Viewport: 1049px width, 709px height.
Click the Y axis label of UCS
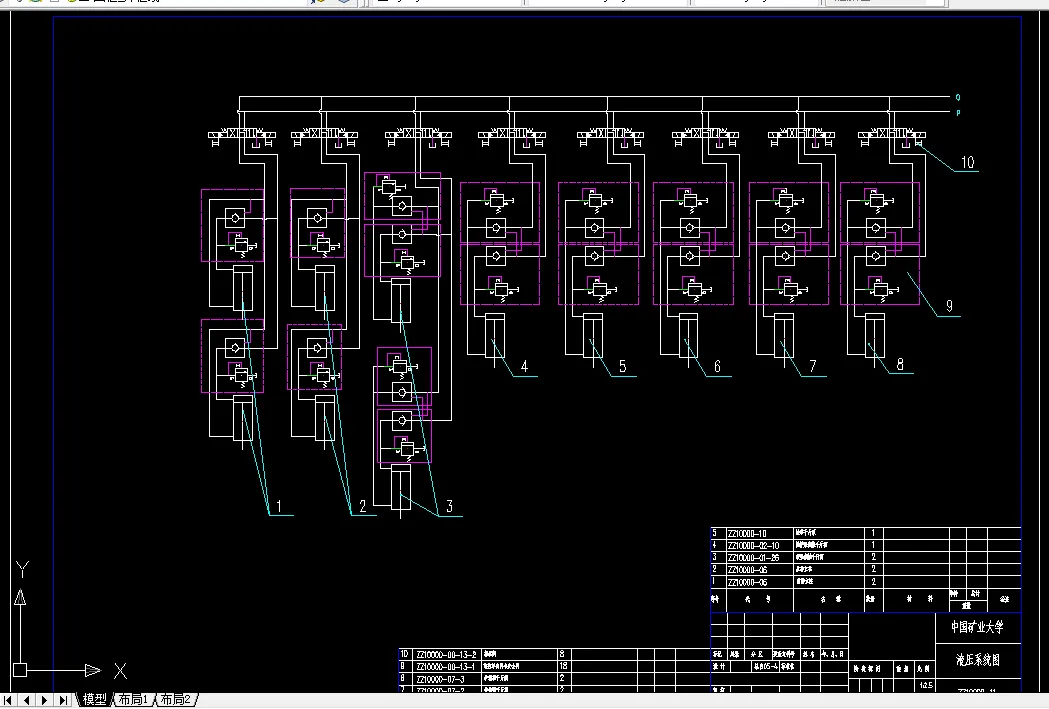[22, 569]
